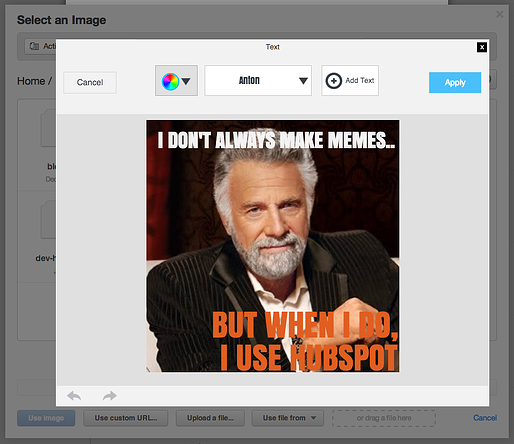Click Upload a file in background dialog

pos(210,418)
